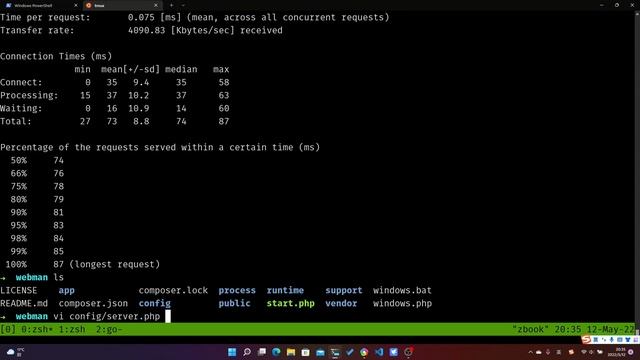Click the "composer.json" file name
The image size is (640, 360).
pyautogui.click(x=93, y=303)
